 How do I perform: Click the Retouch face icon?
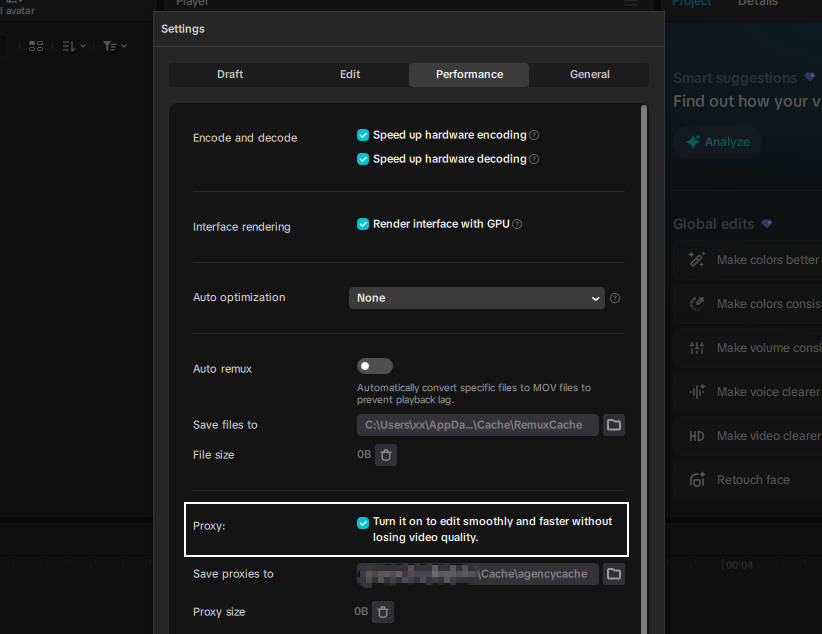(696, 480)
